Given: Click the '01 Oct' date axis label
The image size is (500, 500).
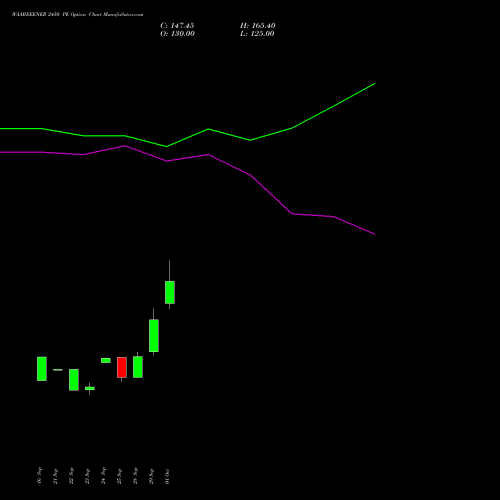Looking at the screenshot, I should pos(167,476).
